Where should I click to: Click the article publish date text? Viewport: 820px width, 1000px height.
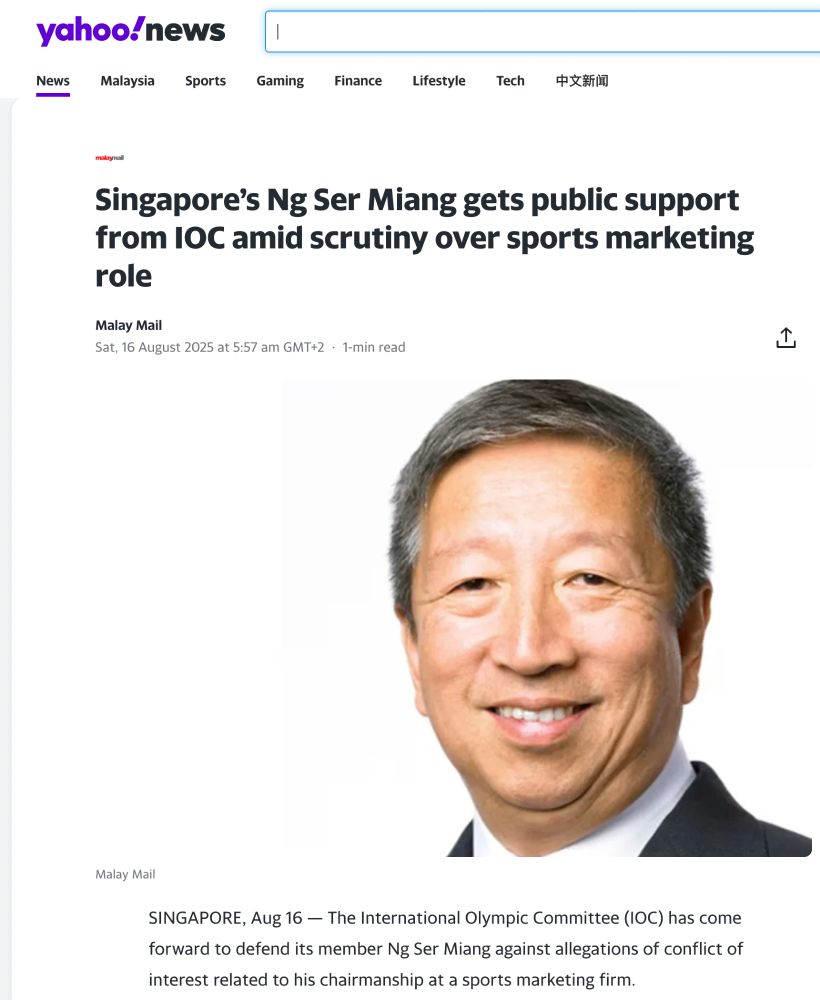tap(209, 348)
